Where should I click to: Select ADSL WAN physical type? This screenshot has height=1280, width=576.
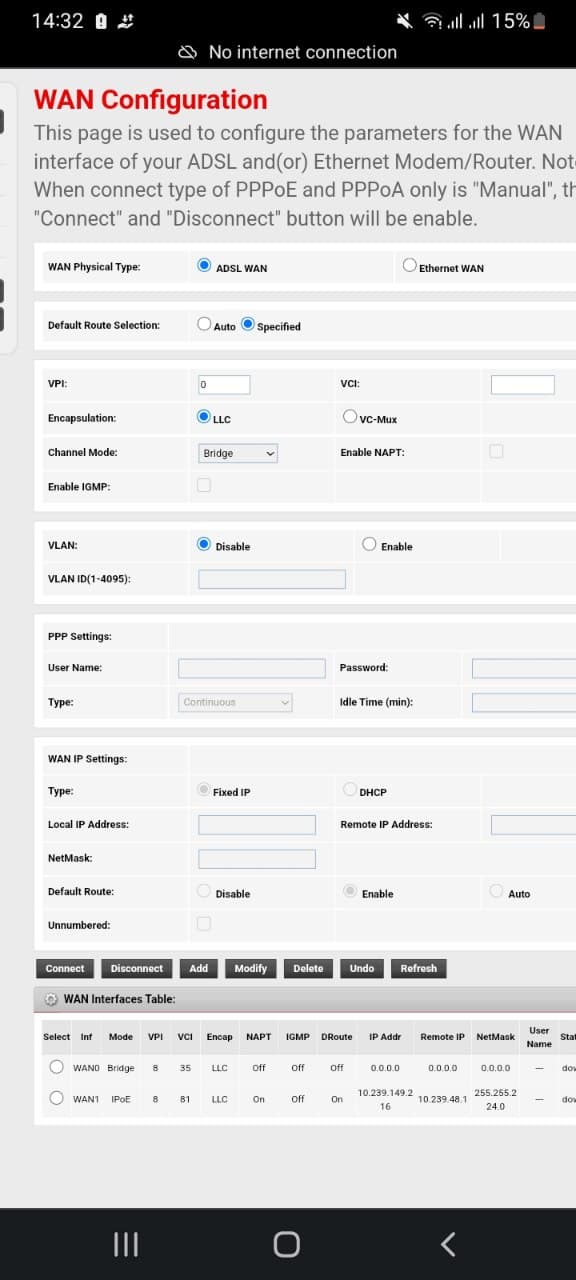pos(204,265)
